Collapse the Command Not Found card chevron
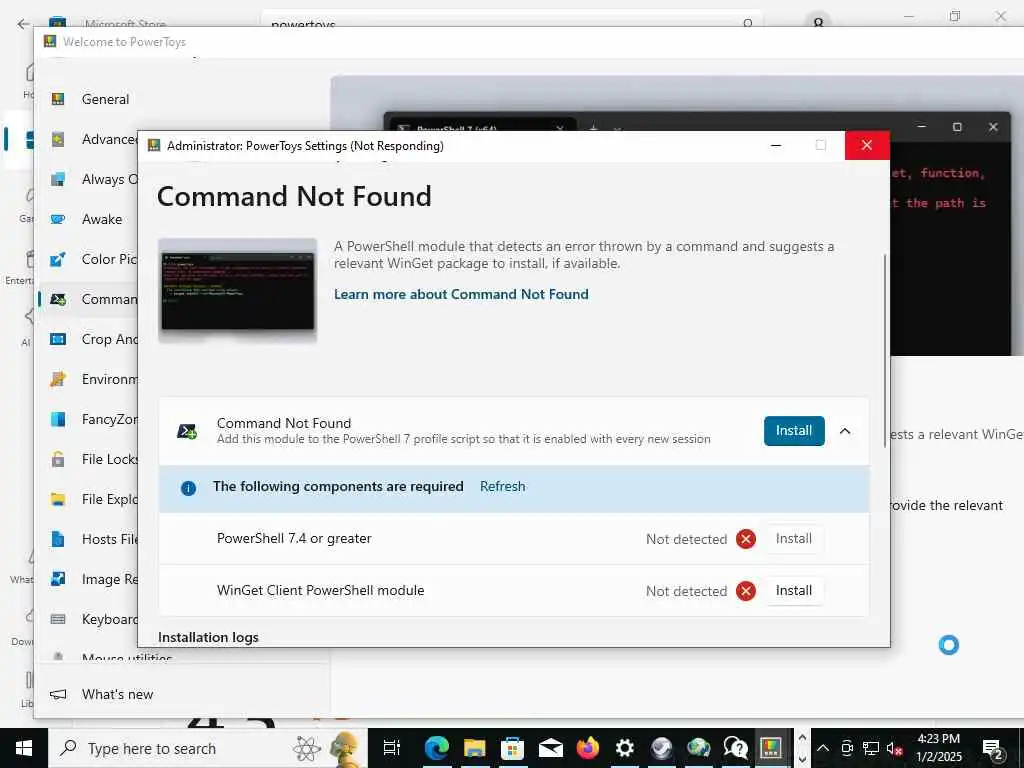Image resolution: width=1024 pixels, height=768 pixels. [x=845, y=431]
